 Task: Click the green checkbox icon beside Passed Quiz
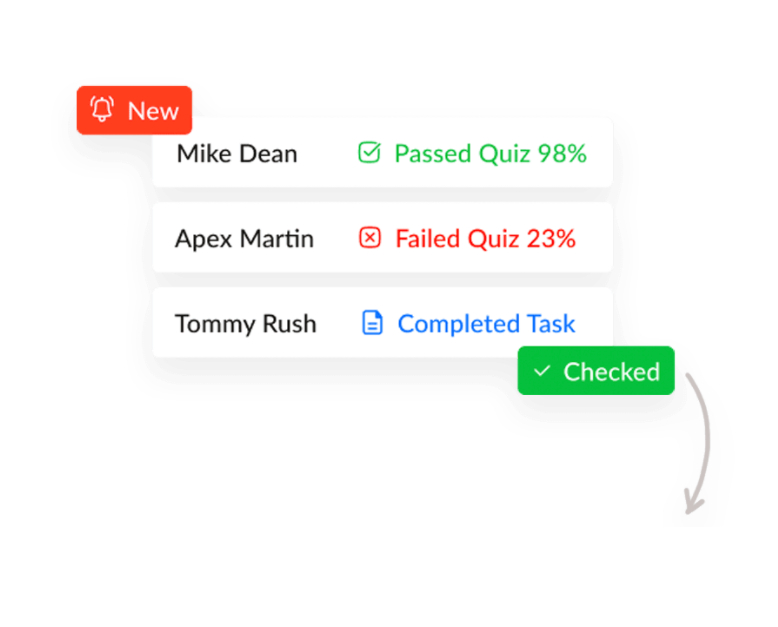pyautogui.click(x=369, y=153)
